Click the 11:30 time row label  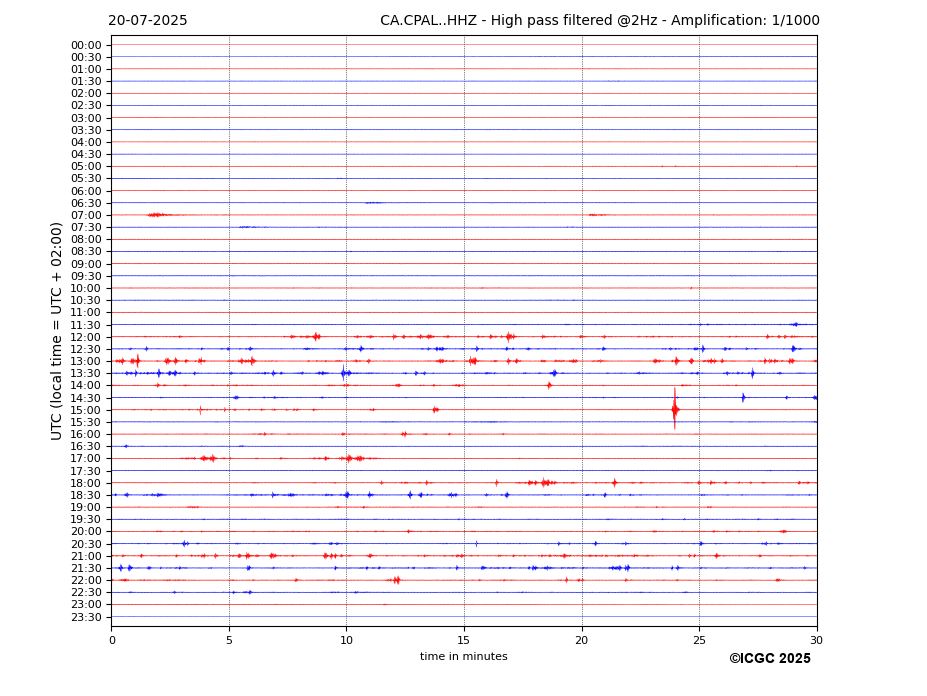86,325
